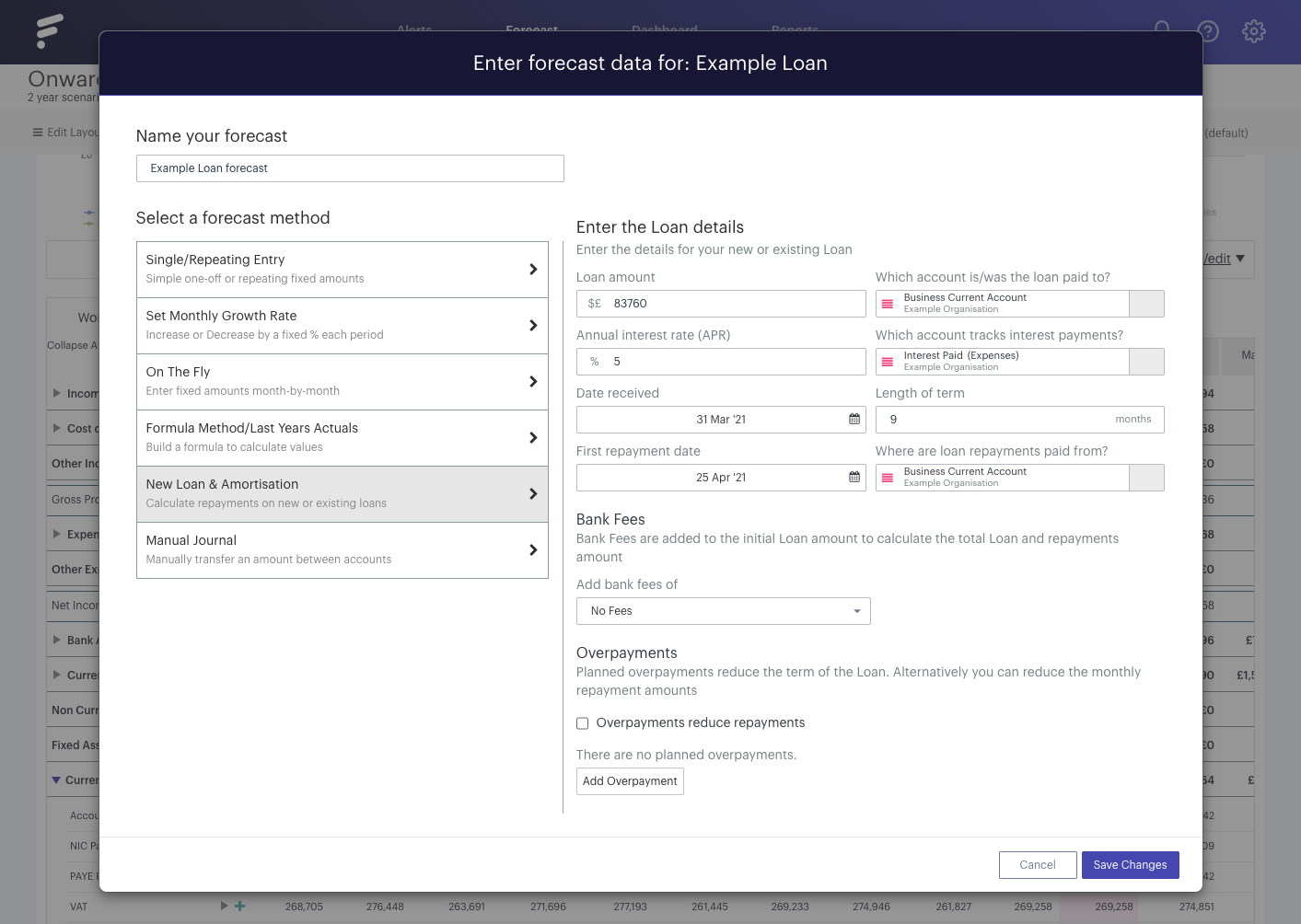Click the highlighted 269,258 VAT cell
The height and width of the screenshot is (924, 1301).
coord(1114,907)
